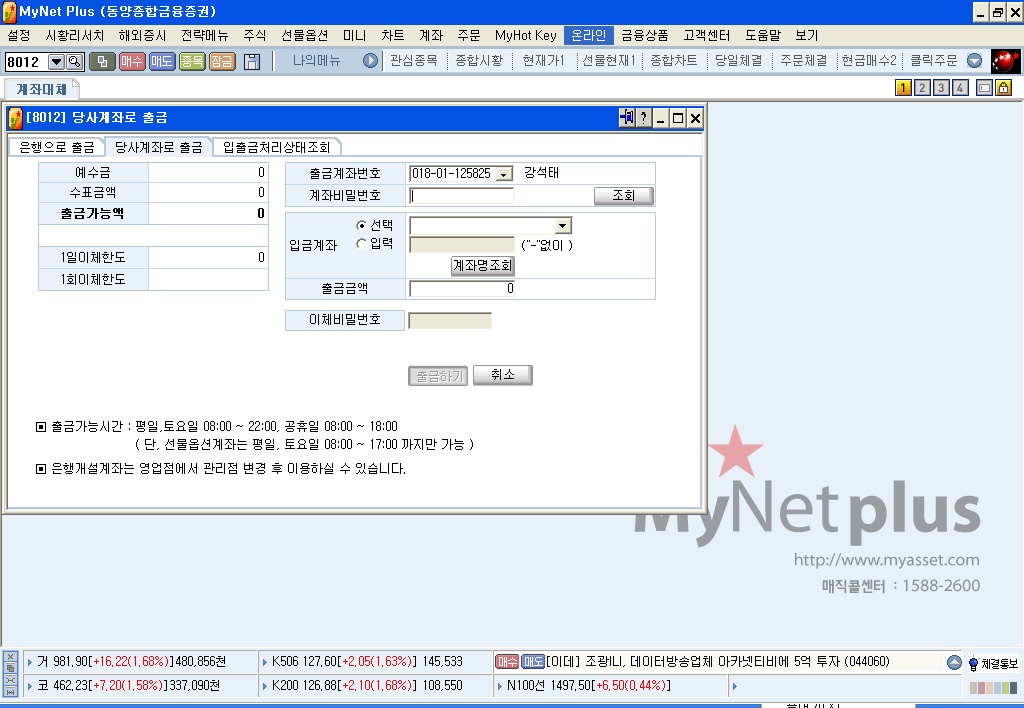1024x708 pixels.
Task: Select the 선택 radio button
Action: pyautogui.click(x=361, y=225)
